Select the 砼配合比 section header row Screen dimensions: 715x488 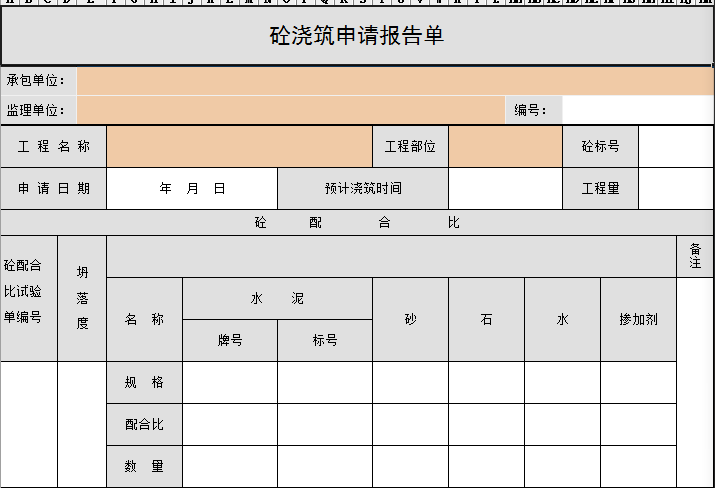pyautogui.click(x=357, y=223)
